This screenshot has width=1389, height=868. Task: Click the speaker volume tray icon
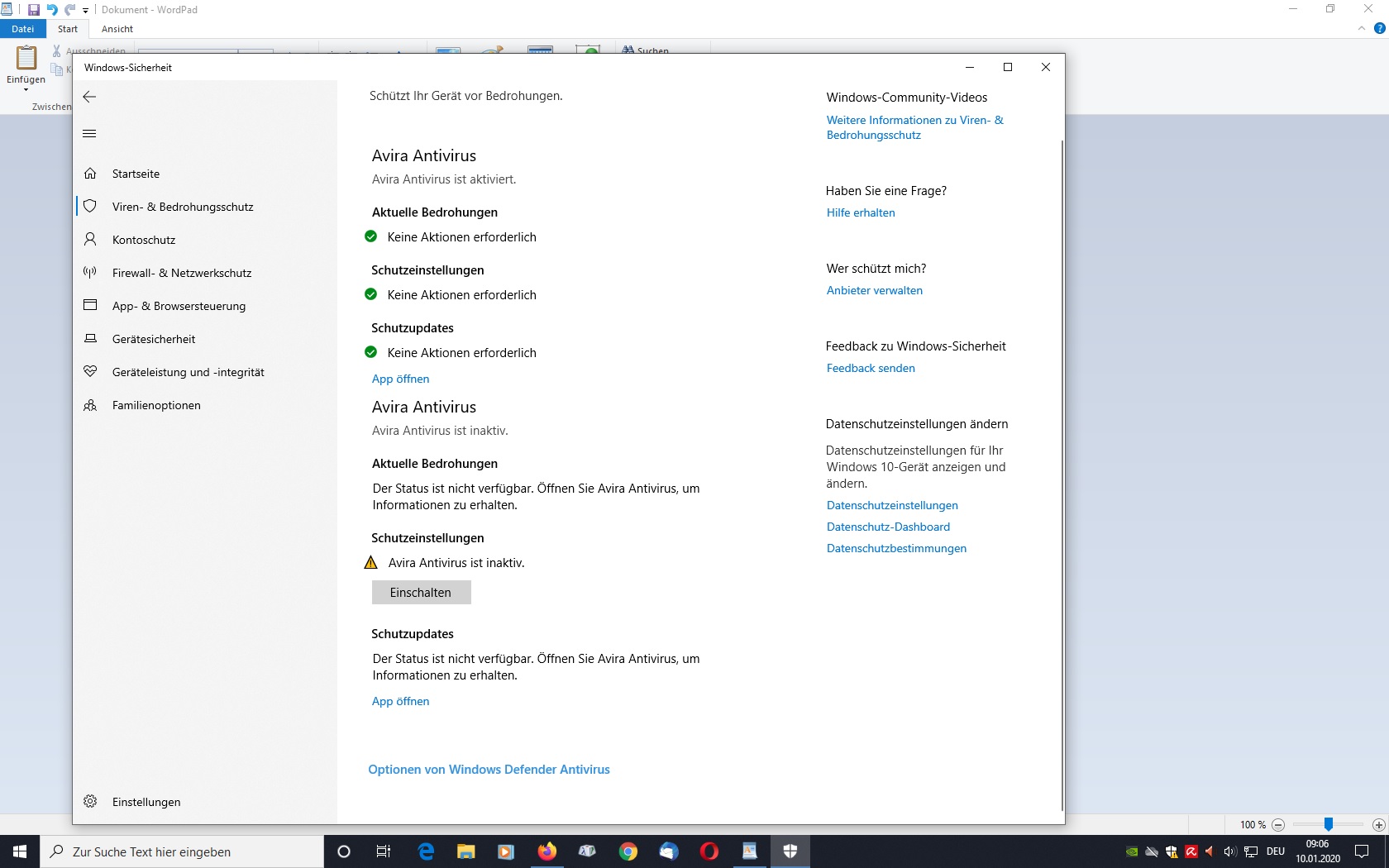(x=1230, y=851)
